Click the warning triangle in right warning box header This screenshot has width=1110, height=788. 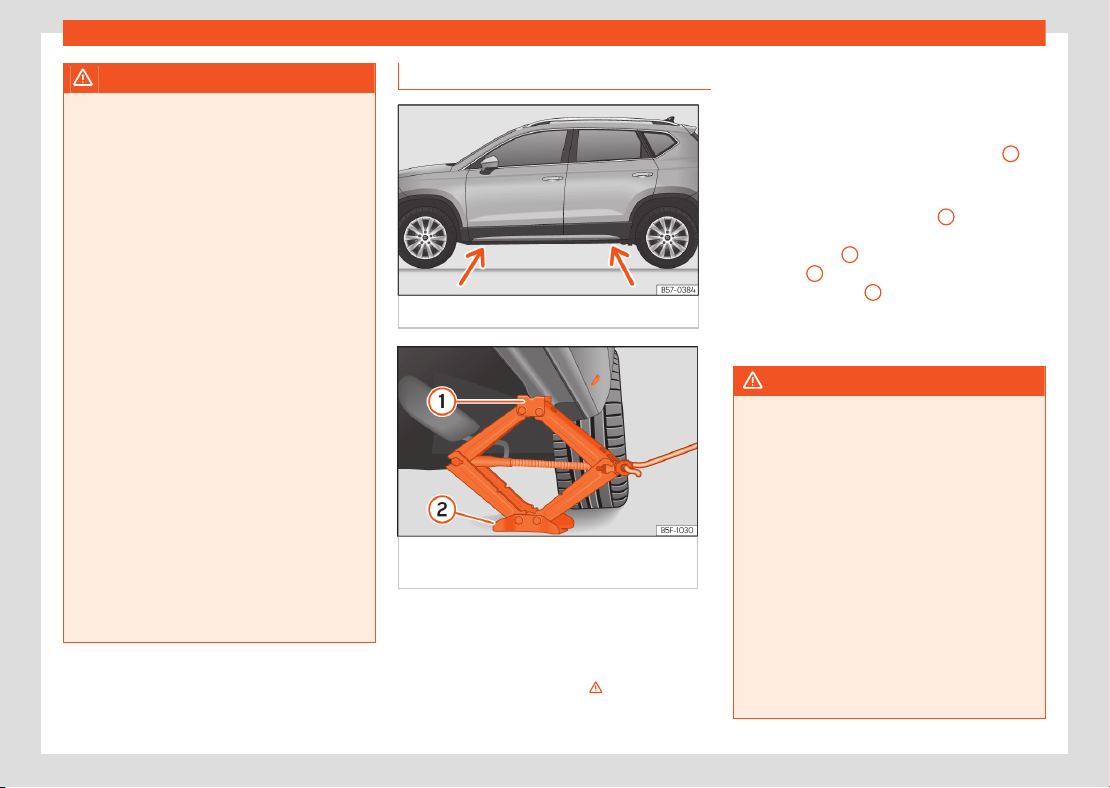pos(753,380)
